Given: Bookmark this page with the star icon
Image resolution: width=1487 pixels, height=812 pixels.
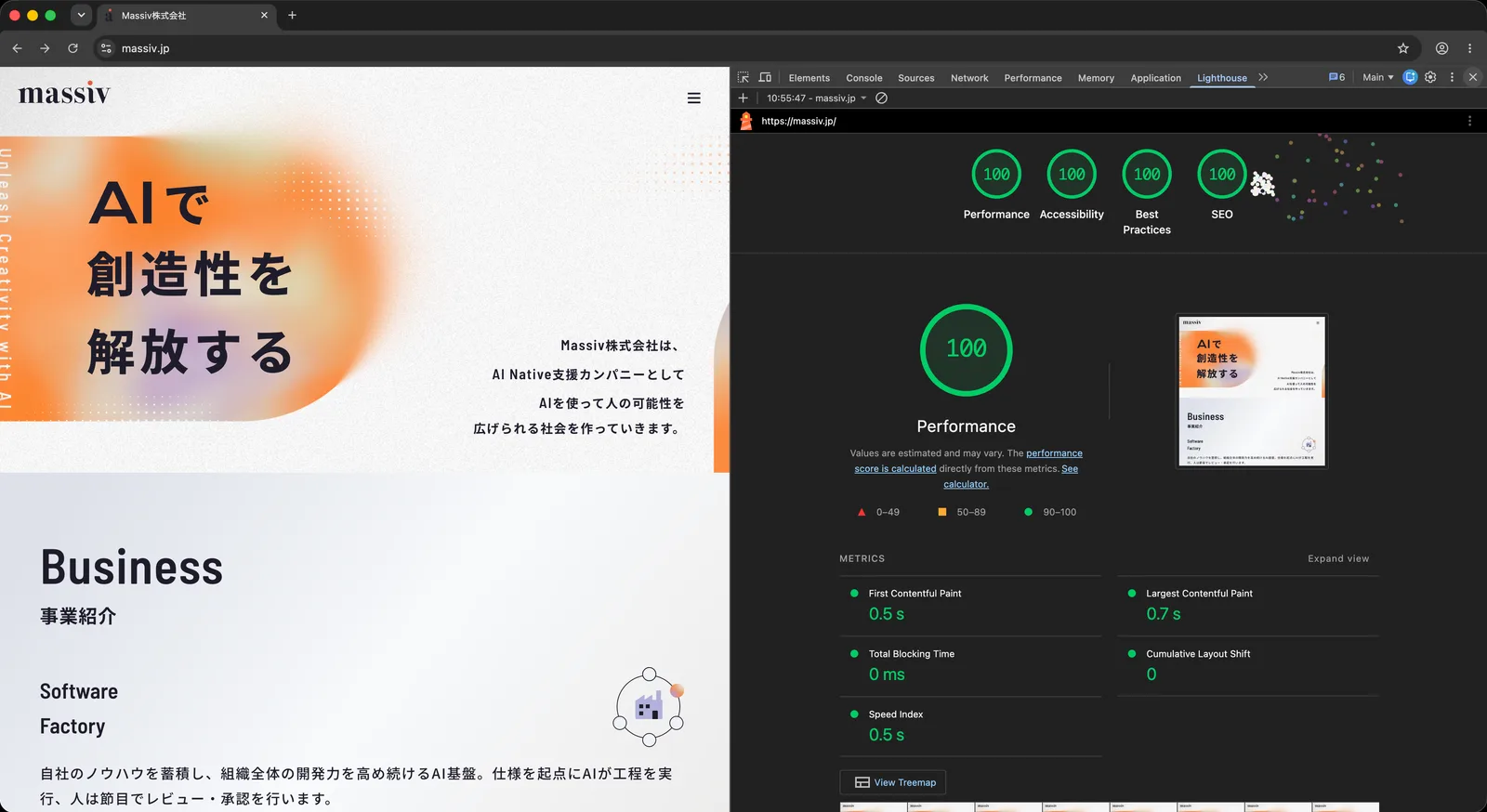Looking at the screenshot, I should [1403, 48].
